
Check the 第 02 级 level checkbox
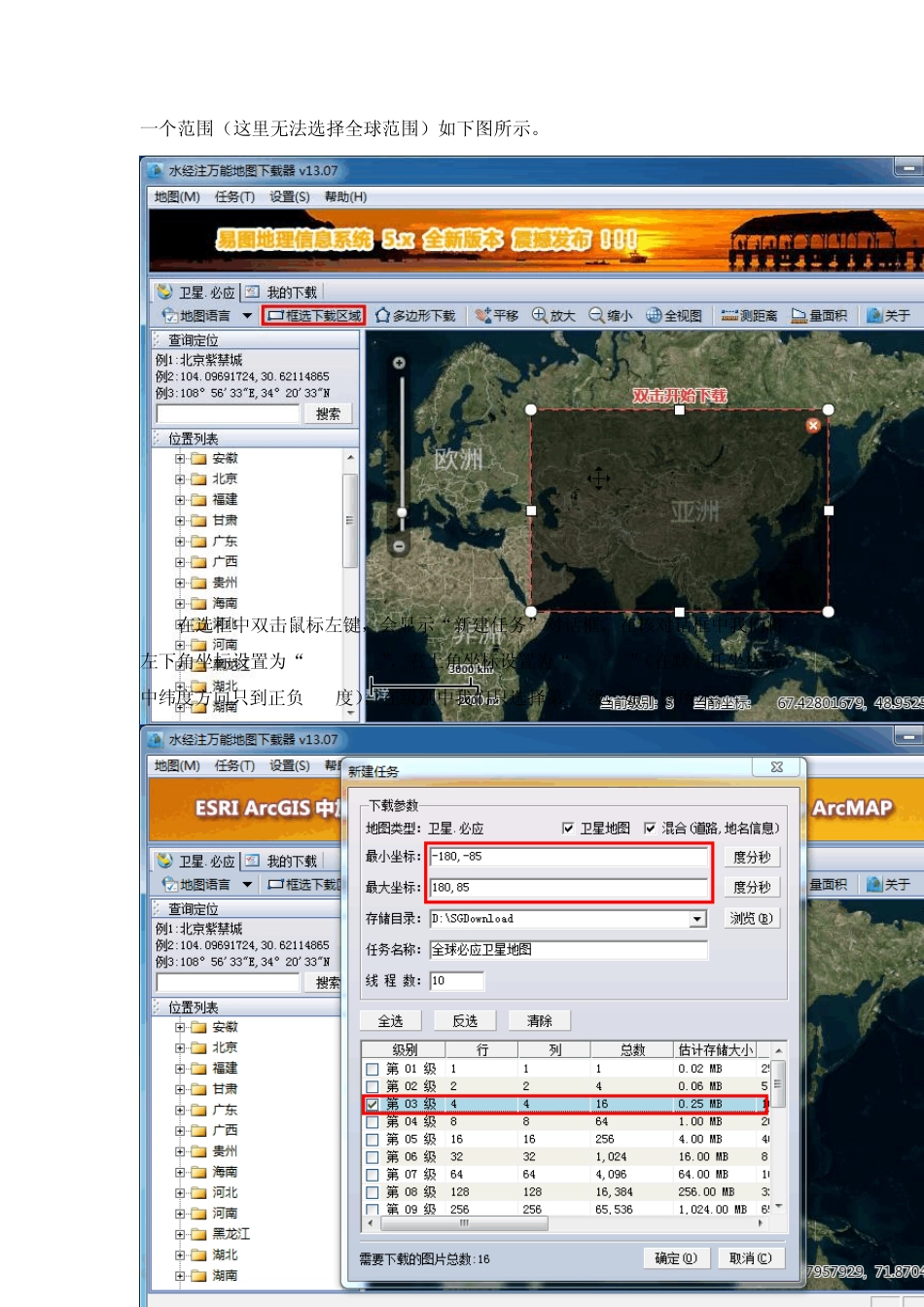coord(373,1086)
